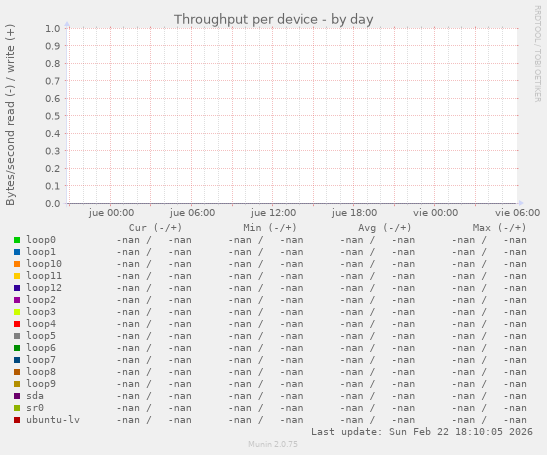Select the loop5 legend label
Image resolution: width=547 pixels, height=455 pixels.
click(x=41, y=336)
